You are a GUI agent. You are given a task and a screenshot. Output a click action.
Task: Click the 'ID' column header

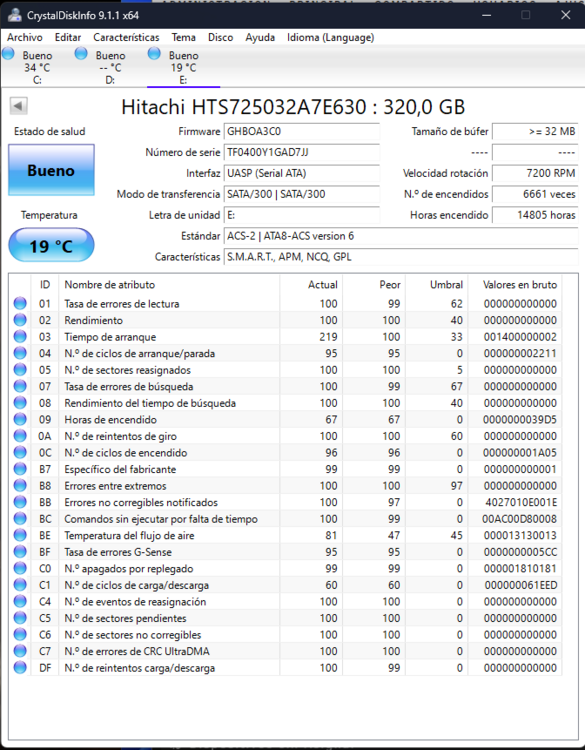click(x=45, y=285)
